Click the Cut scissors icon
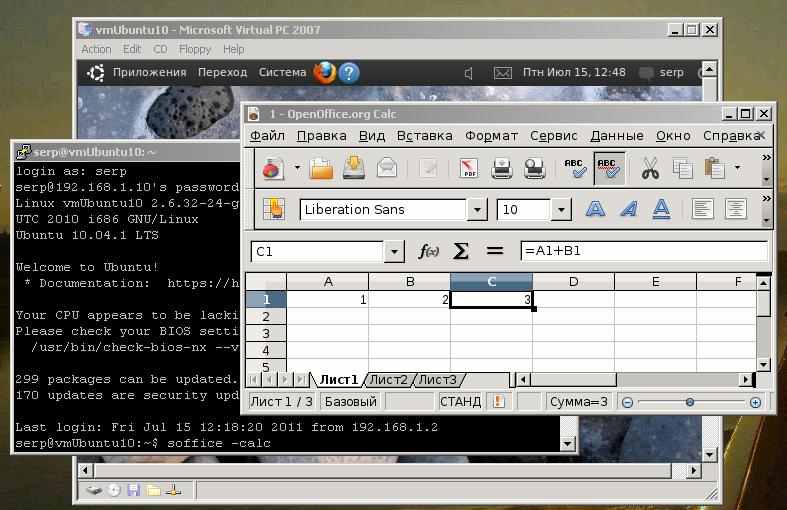This screenshot has width=787, height=510. point(650,169)
